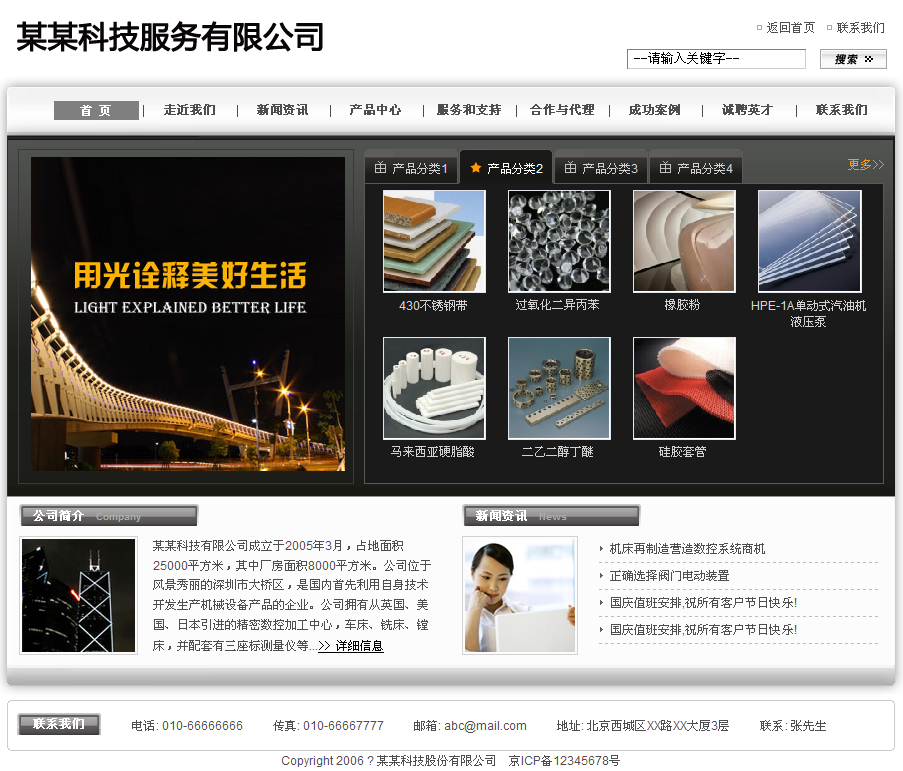Click the keyword search input field

[716, 59]
